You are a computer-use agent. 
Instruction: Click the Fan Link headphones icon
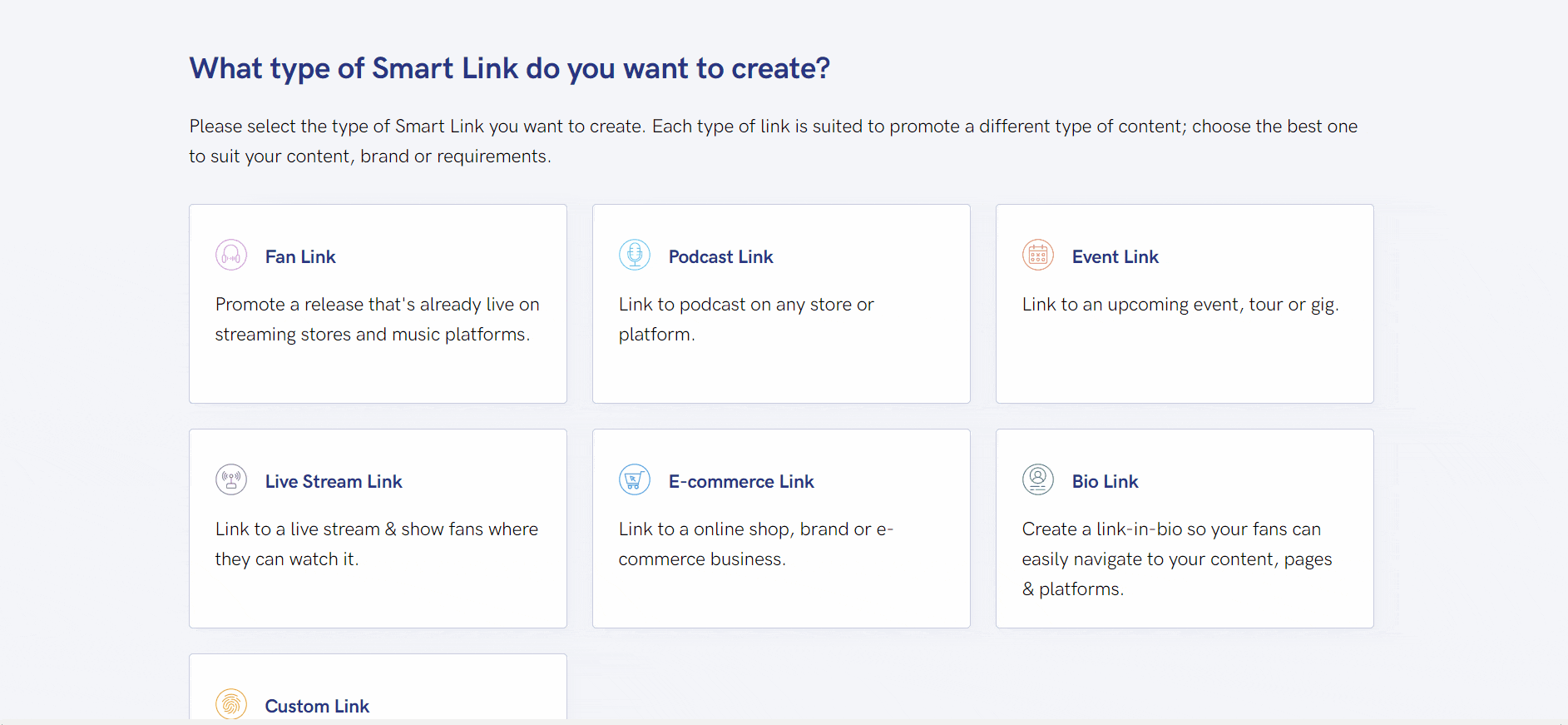[x=231, y=255]
